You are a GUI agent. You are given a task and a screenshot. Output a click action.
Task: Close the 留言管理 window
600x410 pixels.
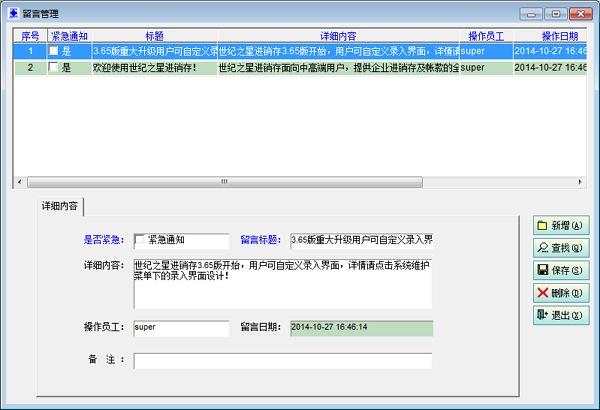point(581,14)
